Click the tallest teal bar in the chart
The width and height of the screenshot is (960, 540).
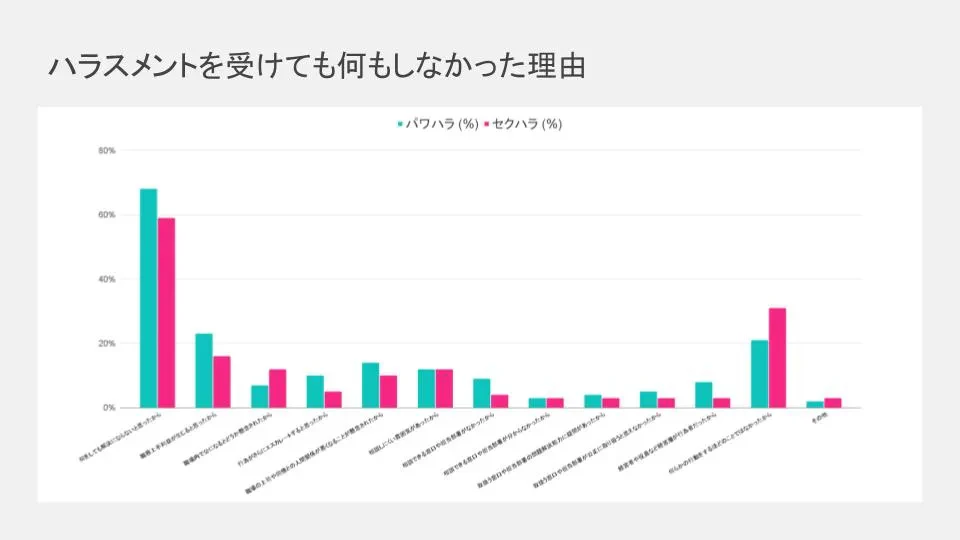(148, 298)
